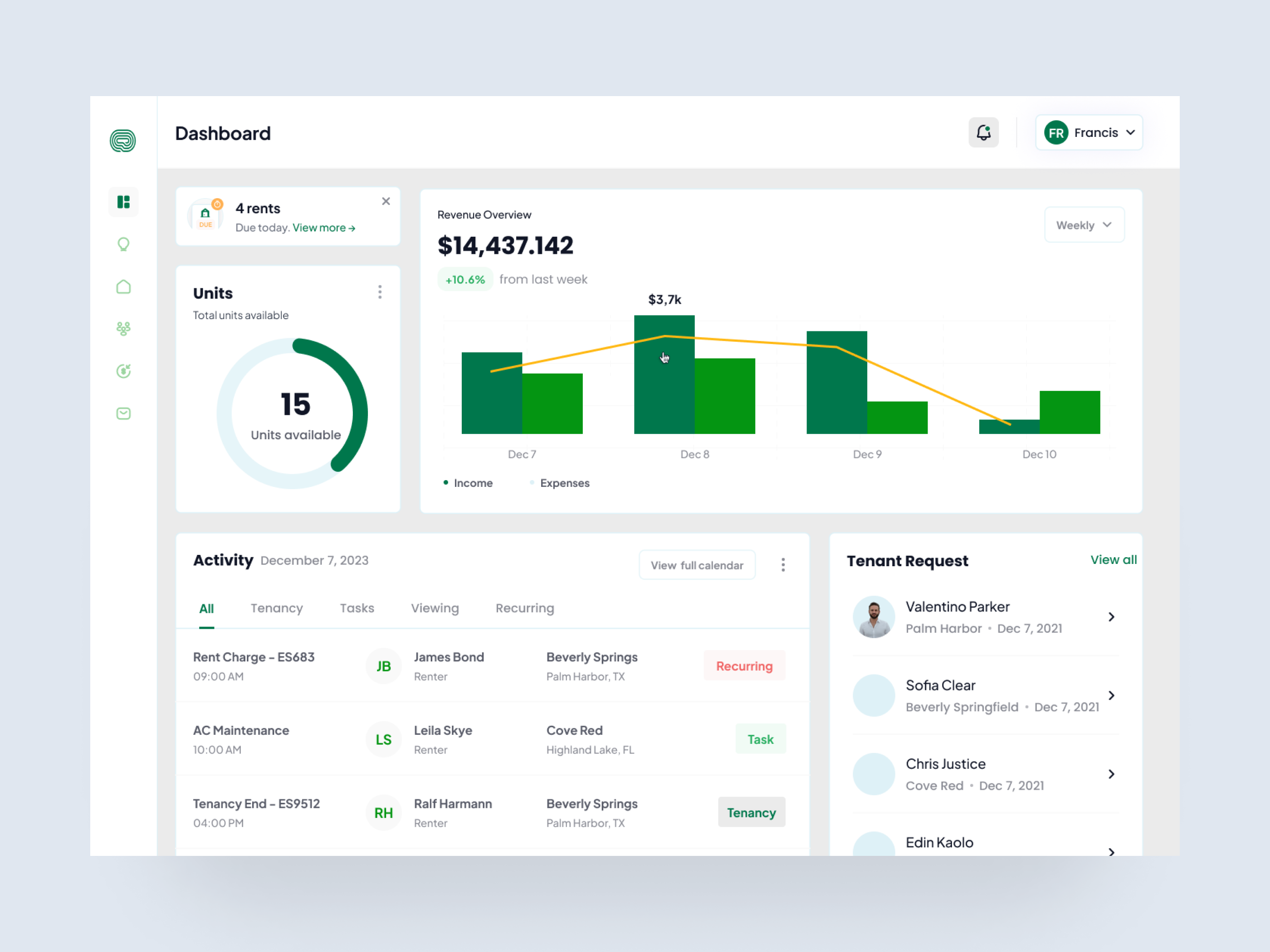
Task: Select the lightbulb ideas icon in sidebar
Action: click(x=123, y=244)
